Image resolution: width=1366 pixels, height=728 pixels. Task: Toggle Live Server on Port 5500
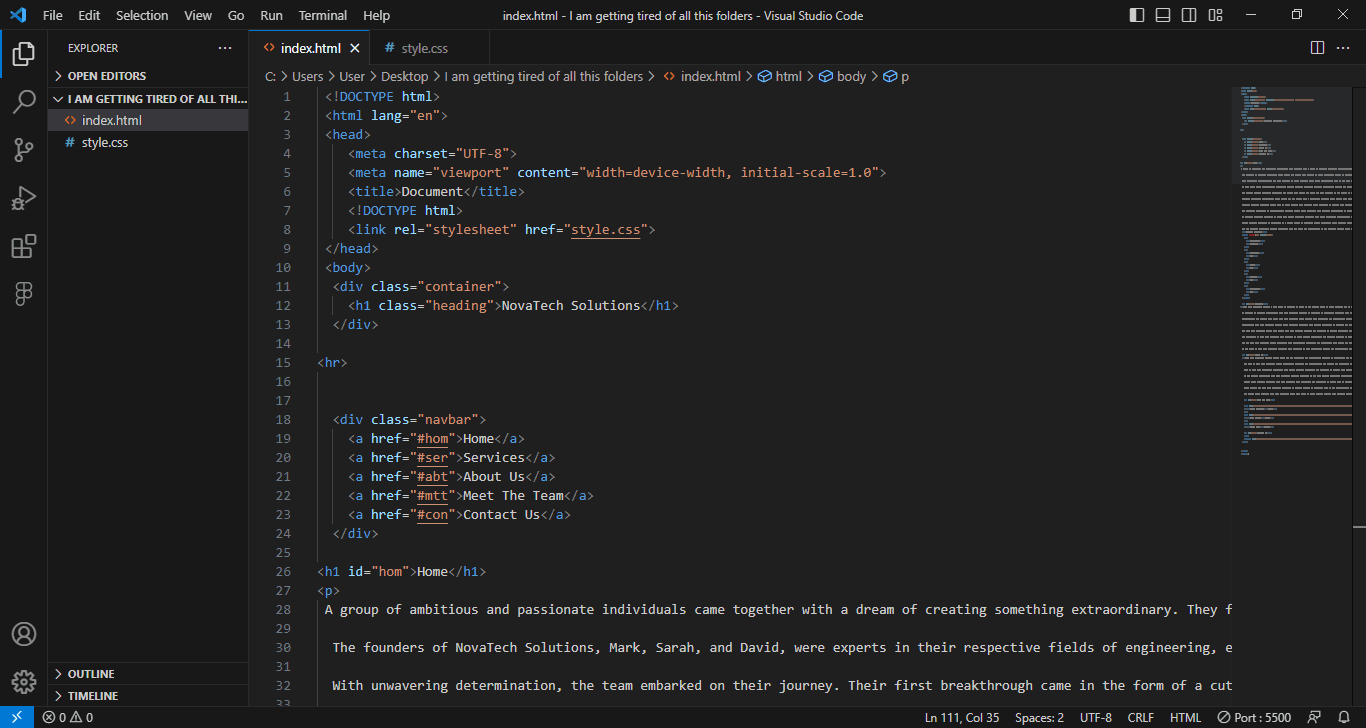1254,717
